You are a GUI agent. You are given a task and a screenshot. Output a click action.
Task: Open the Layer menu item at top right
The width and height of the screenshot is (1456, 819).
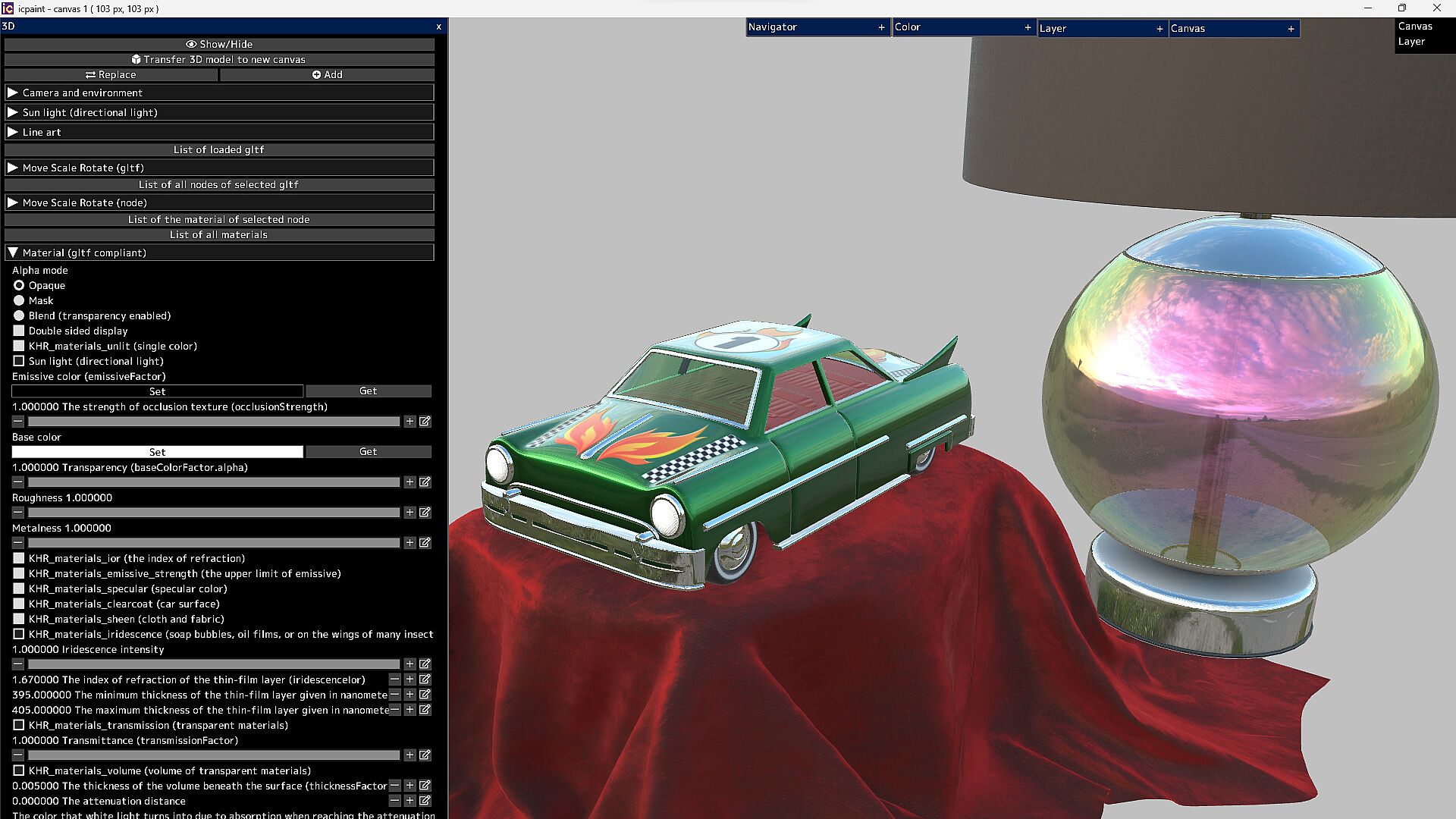pyautogui.click(x=1411, y=42)
